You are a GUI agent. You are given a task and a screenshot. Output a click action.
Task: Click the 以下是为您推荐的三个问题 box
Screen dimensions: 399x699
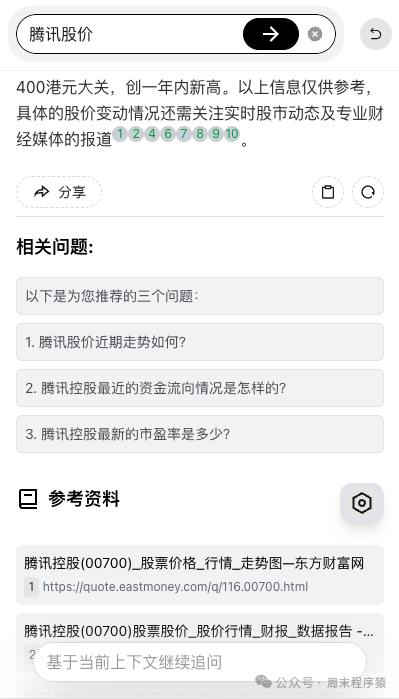[x=200, y=296]
